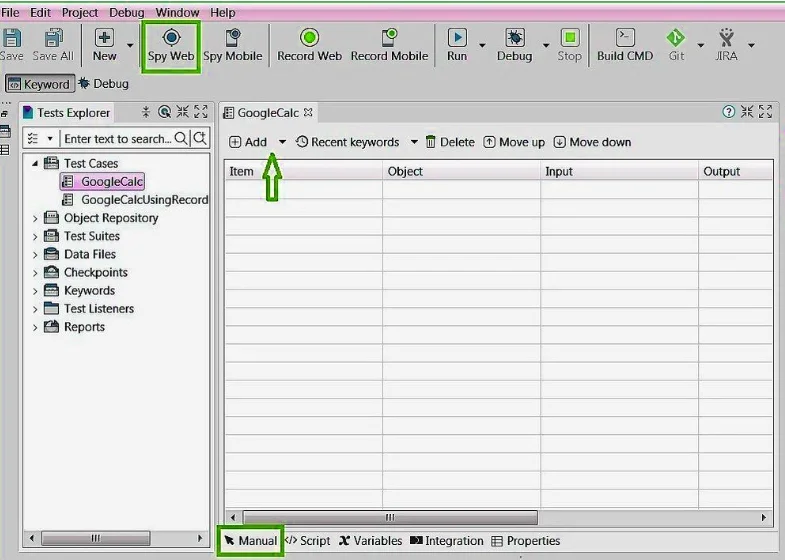Click the Move down button
785x560 pixels.
592,142
